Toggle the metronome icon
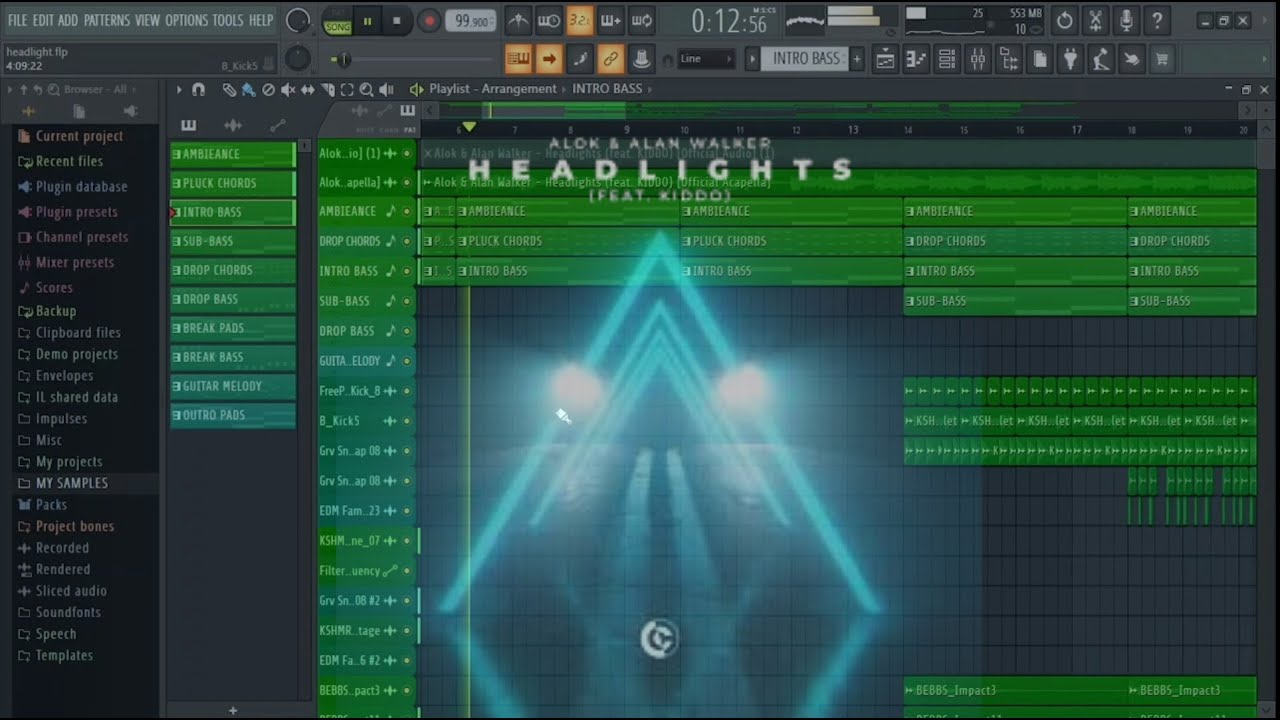 517,20
